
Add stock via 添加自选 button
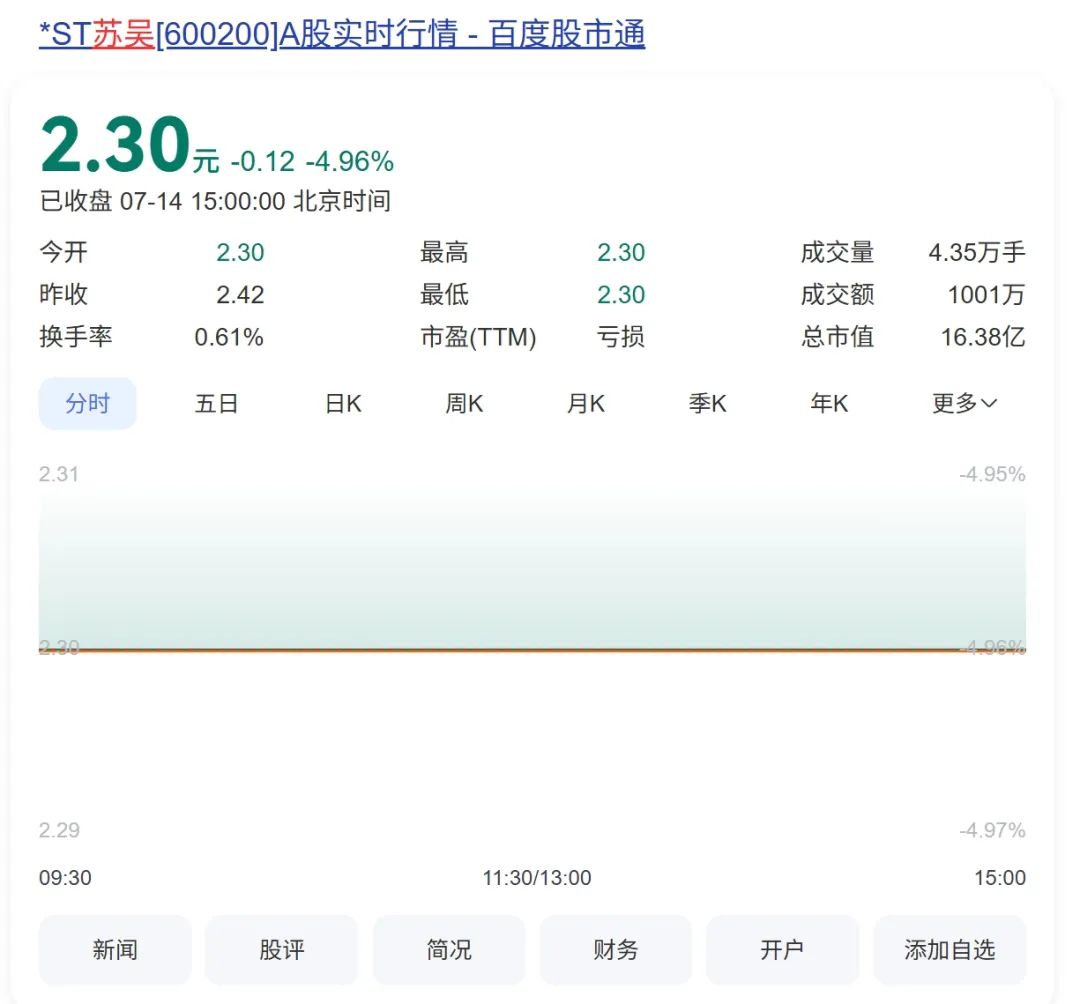coord(949,950)
